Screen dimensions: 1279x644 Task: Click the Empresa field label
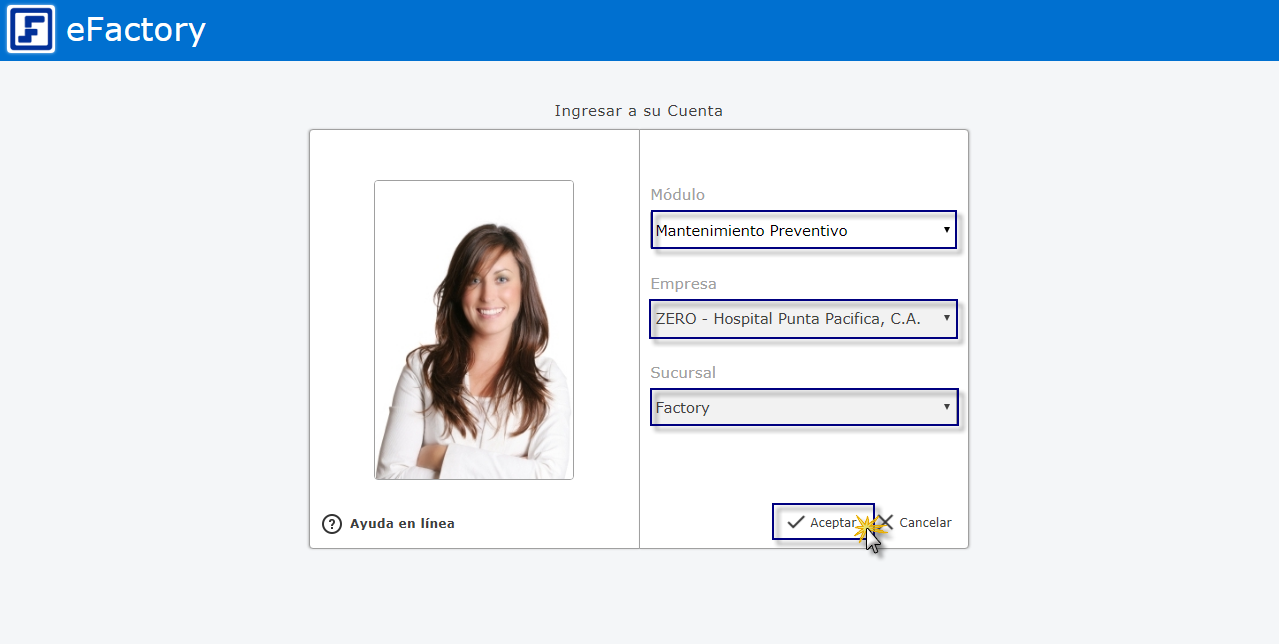pos(683,284)
